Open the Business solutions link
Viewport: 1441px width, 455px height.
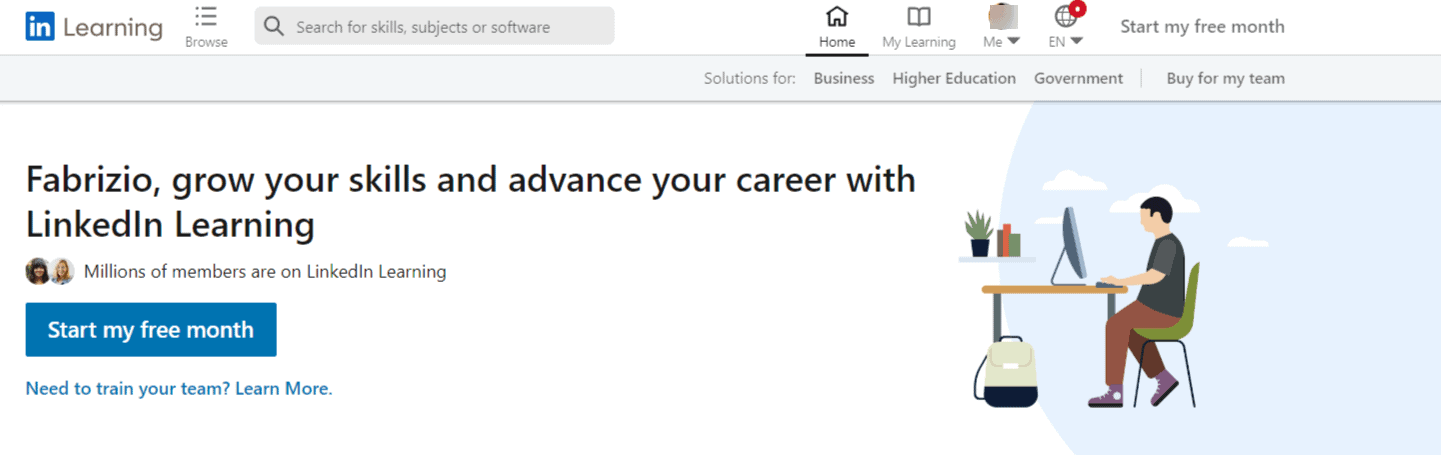(x=843, y=78)
